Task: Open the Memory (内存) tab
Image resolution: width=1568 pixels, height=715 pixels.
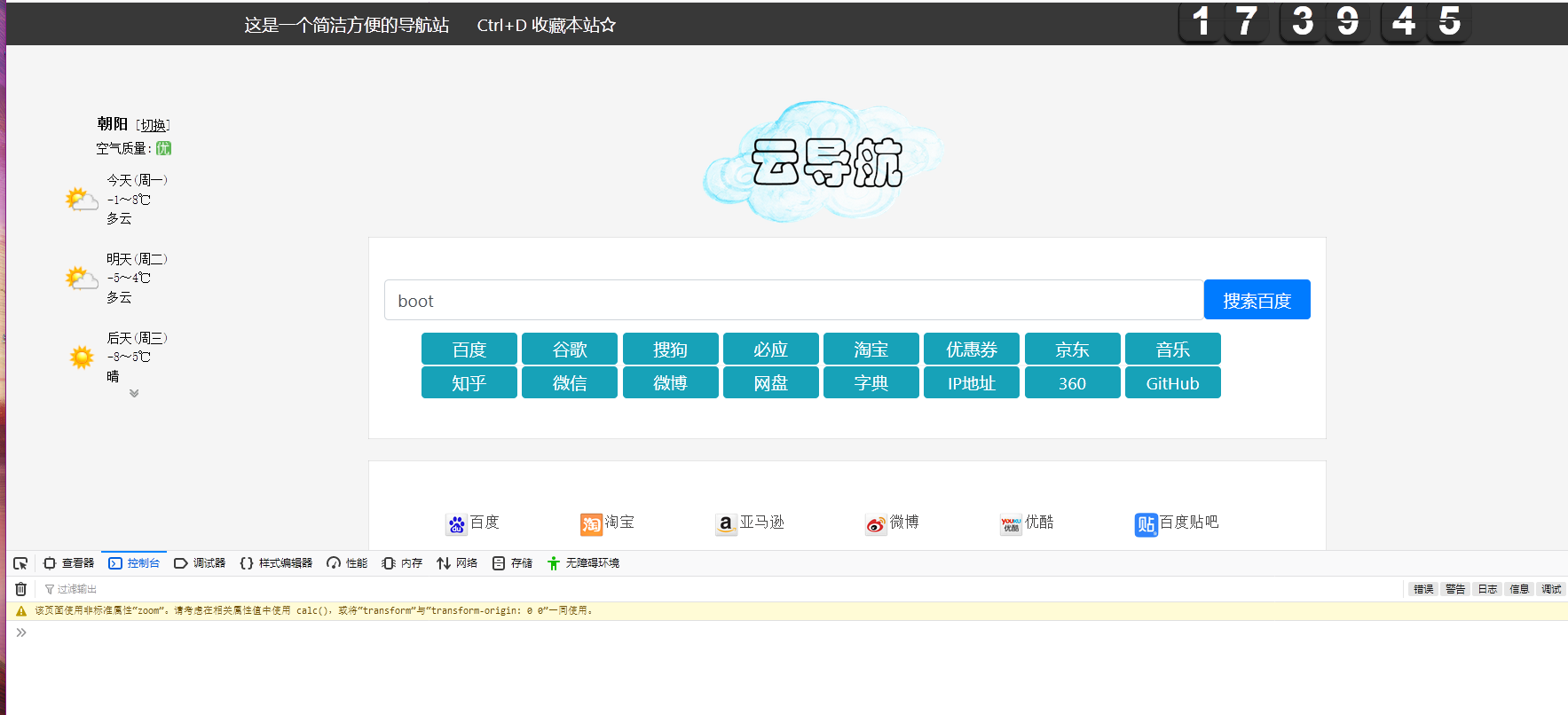Action: (x=402, y=563)
